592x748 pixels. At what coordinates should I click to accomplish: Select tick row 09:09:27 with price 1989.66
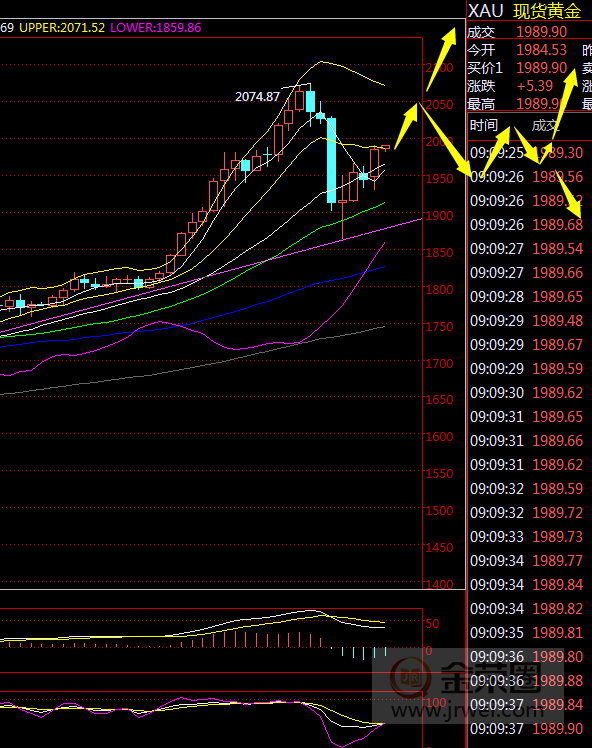[527, 273]
